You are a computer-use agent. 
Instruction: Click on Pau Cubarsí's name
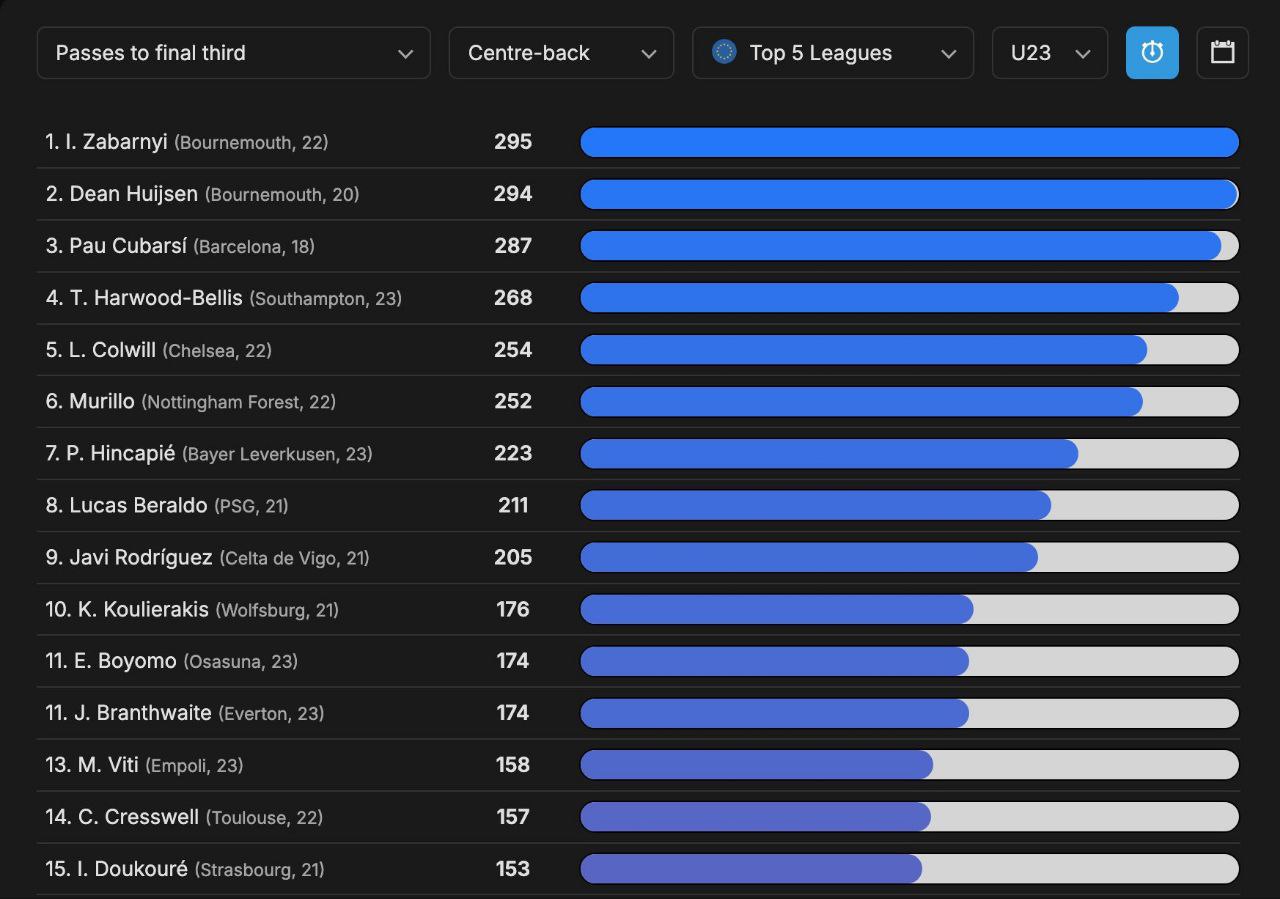point(128,246)
